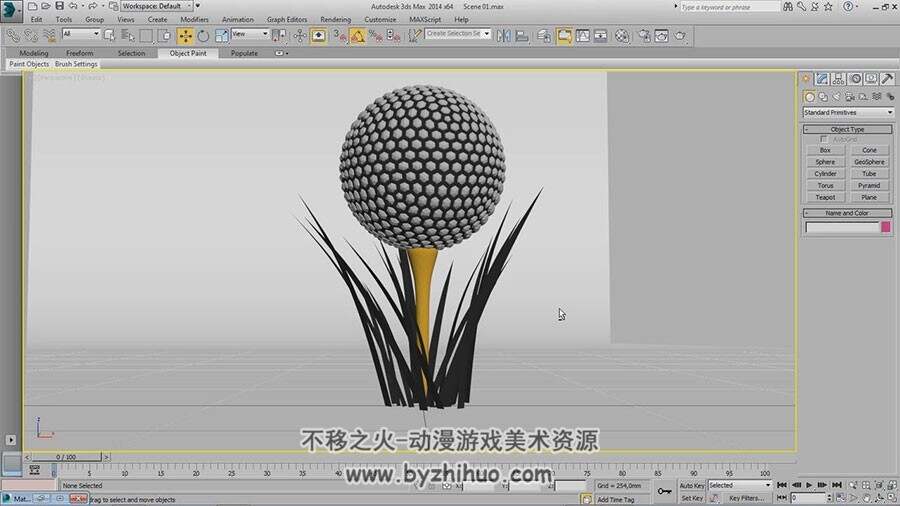Click the object name input field
The width and height of the screenshot is (900, 506).
842,228
